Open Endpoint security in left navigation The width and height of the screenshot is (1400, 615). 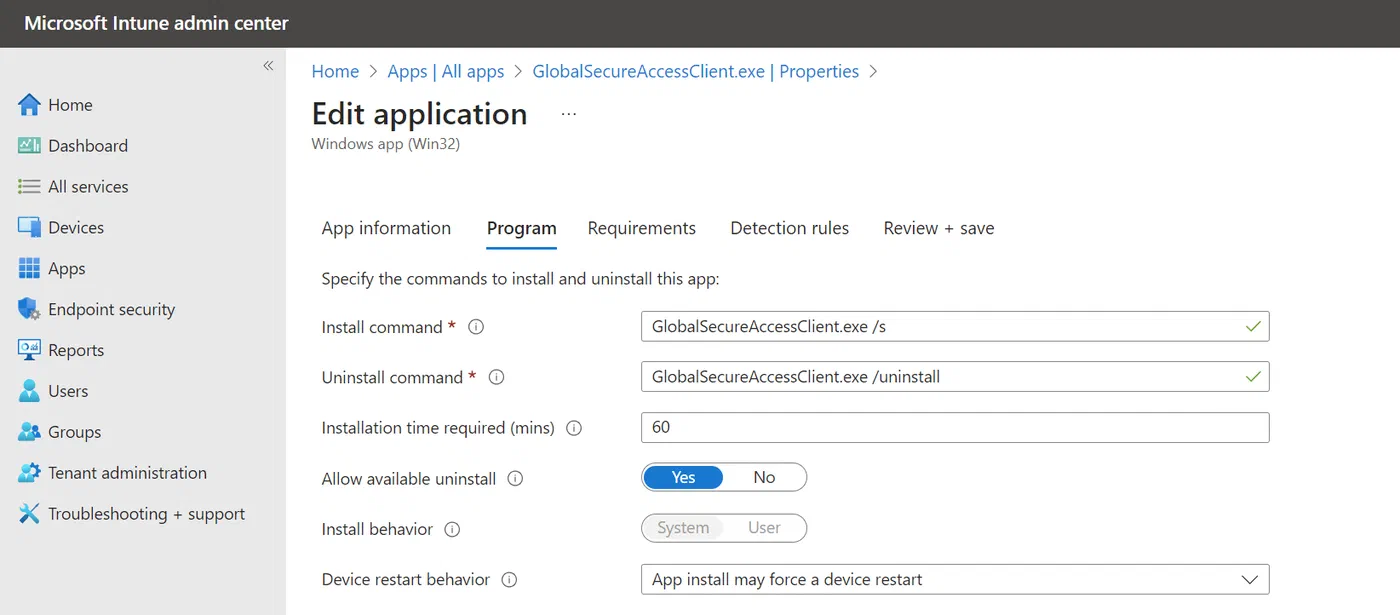pyautogui.click(x=111, y=310)
